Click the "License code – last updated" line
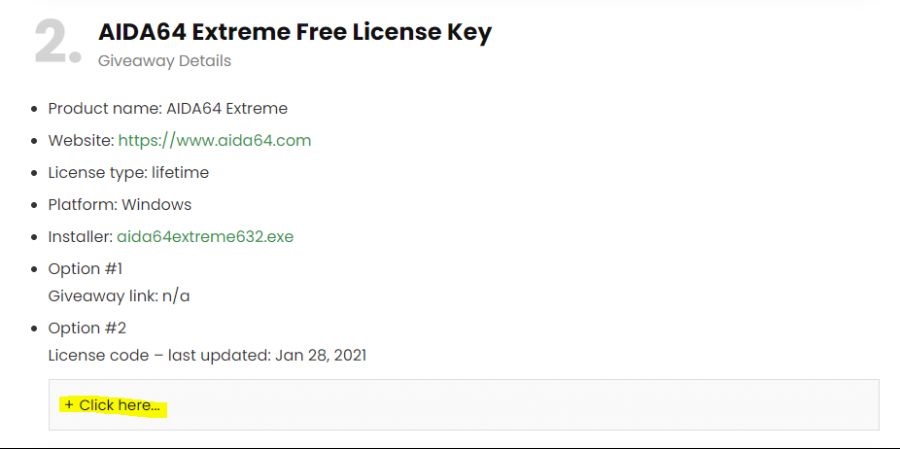 pos(158,355)
